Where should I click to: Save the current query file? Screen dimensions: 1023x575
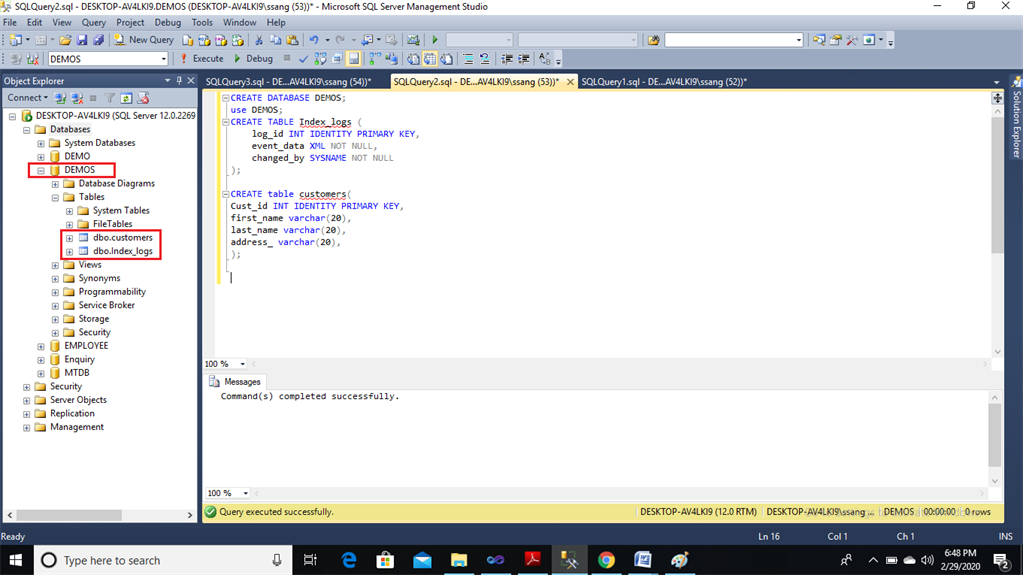[82, 40]
